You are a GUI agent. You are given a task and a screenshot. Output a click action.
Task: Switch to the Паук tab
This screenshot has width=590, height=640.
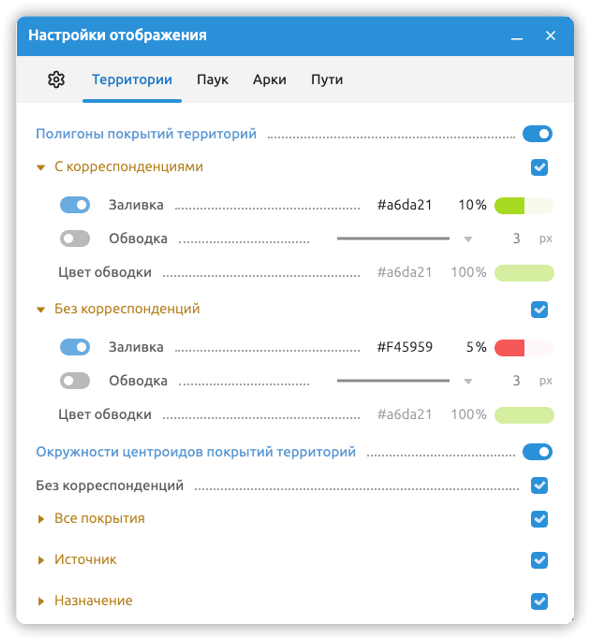tap(213, 80)
